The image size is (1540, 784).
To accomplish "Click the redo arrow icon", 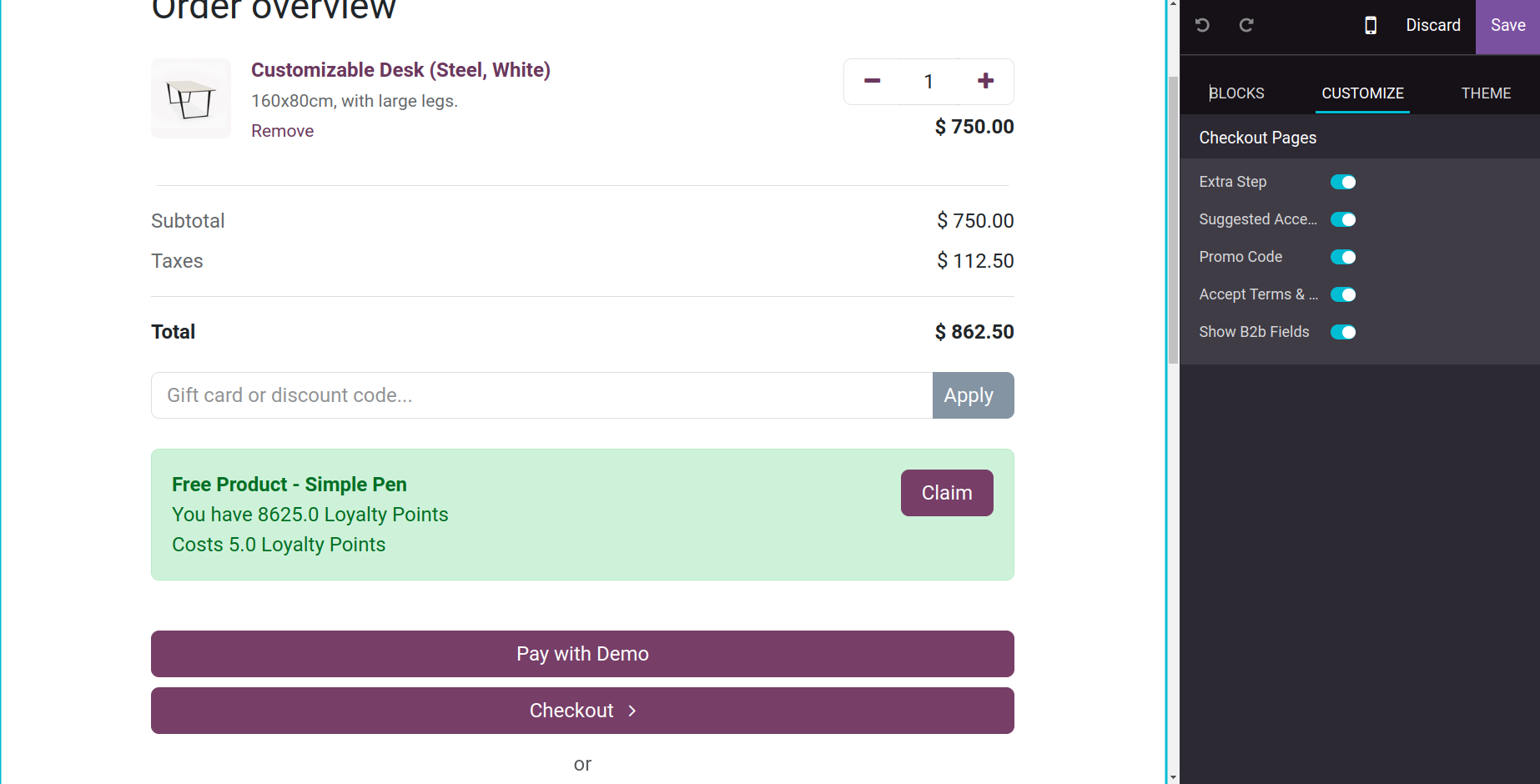I will [1246, 25].
